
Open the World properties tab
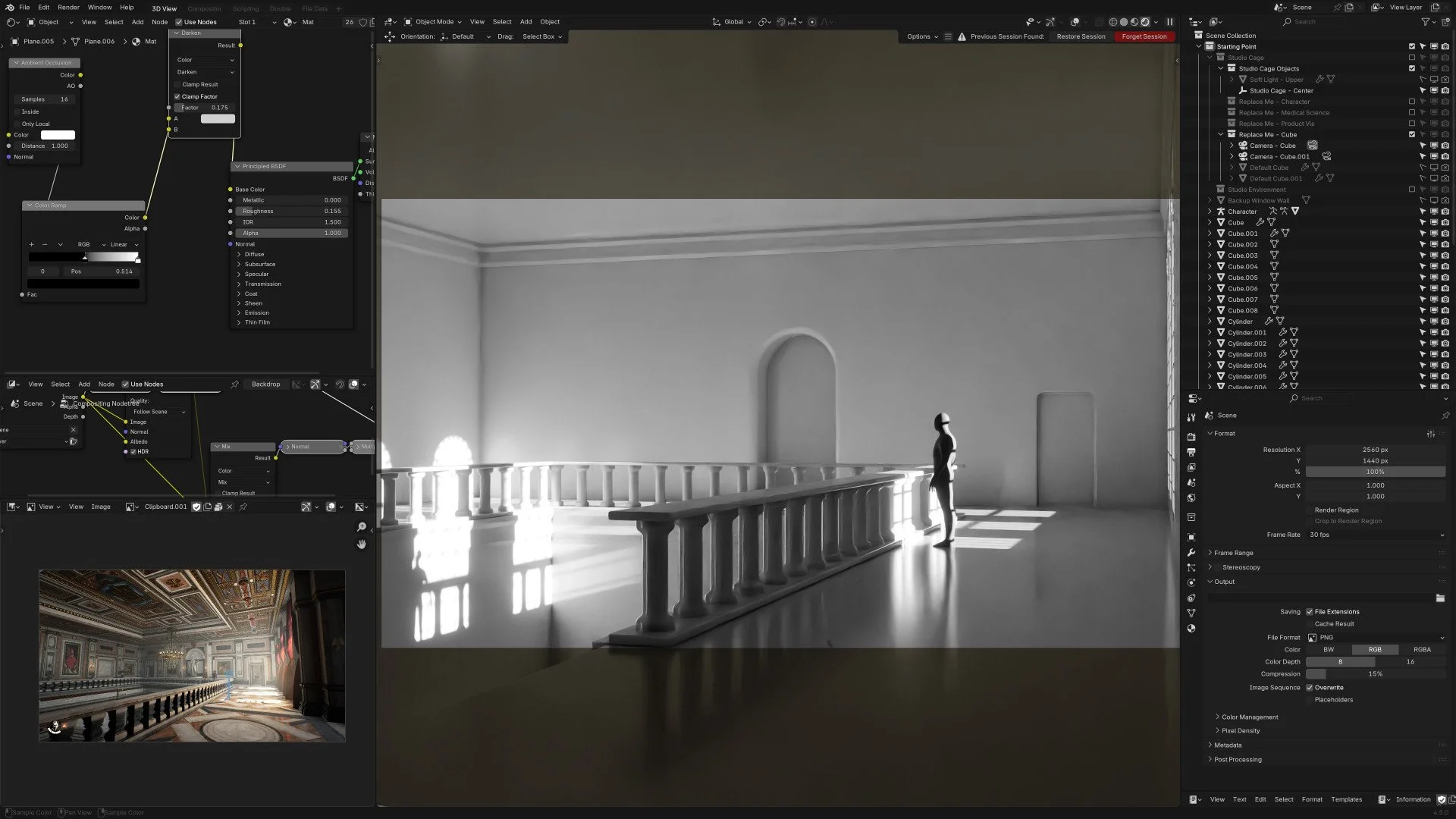pos(1191,498)
